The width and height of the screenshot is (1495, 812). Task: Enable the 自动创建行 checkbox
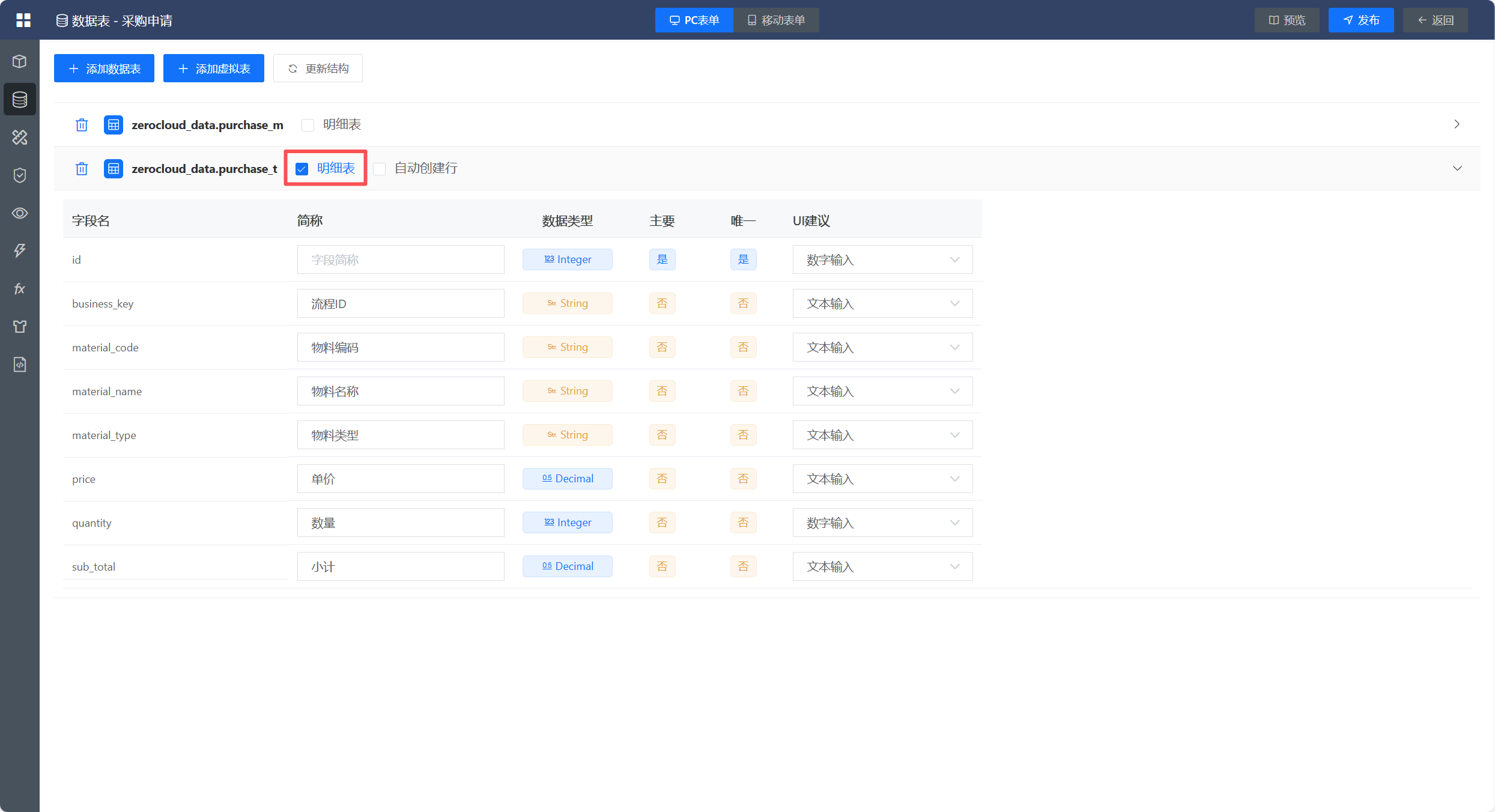(x=380, y=169)
